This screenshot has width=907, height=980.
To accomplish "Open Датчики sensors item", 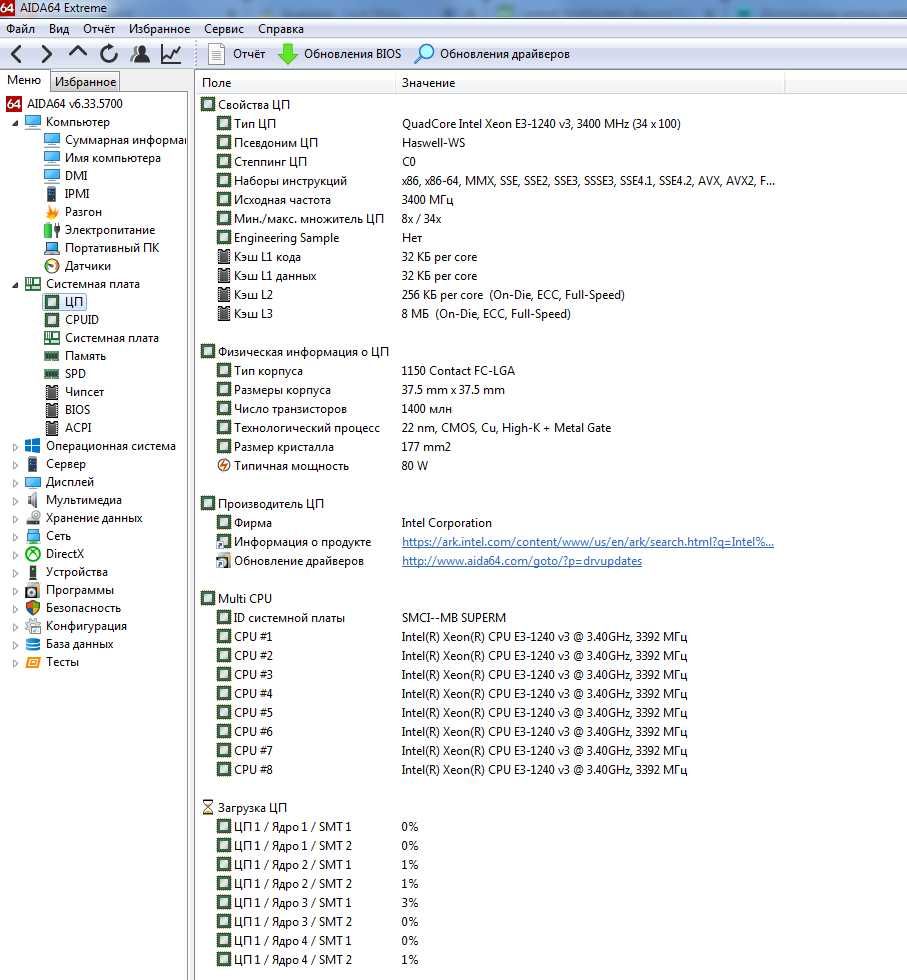I will (78, 266).
